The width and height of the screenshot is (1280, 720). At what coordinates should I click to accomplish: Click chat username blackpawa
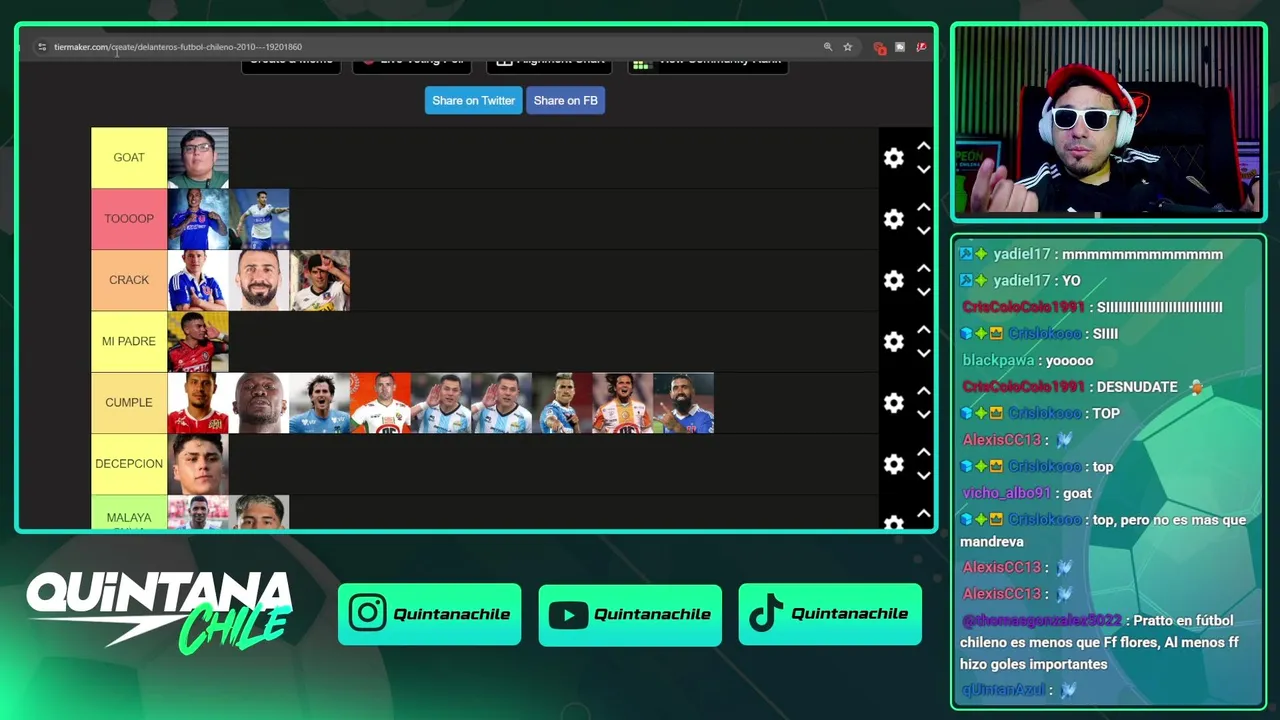[998, 360]
